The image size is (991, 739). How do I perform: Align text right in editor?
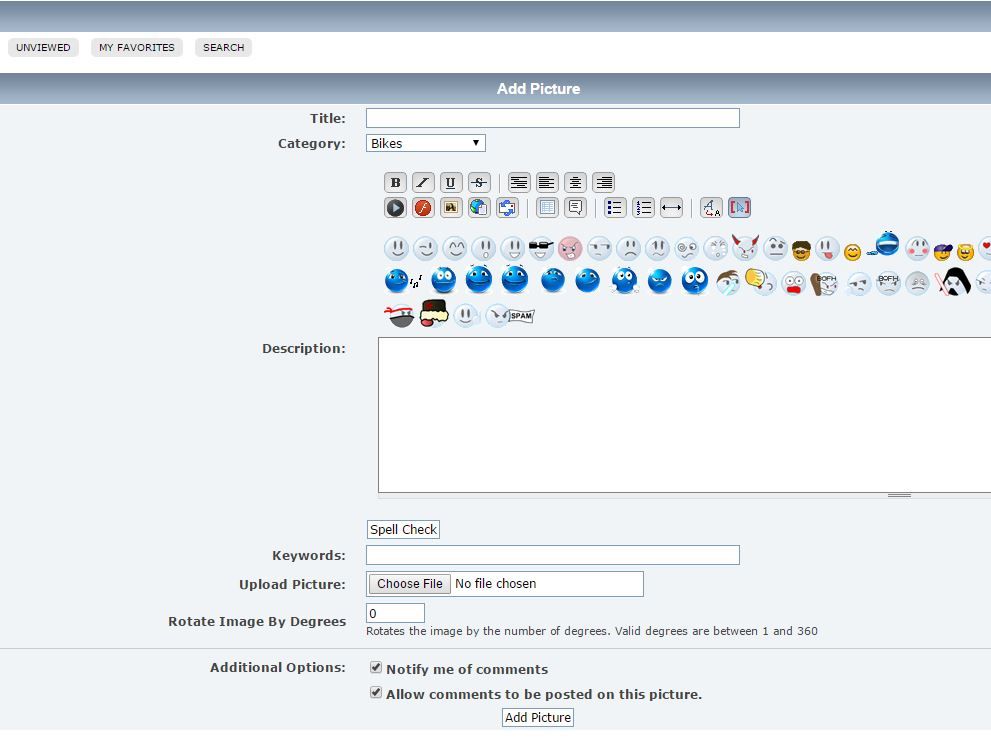click(604, 183)
